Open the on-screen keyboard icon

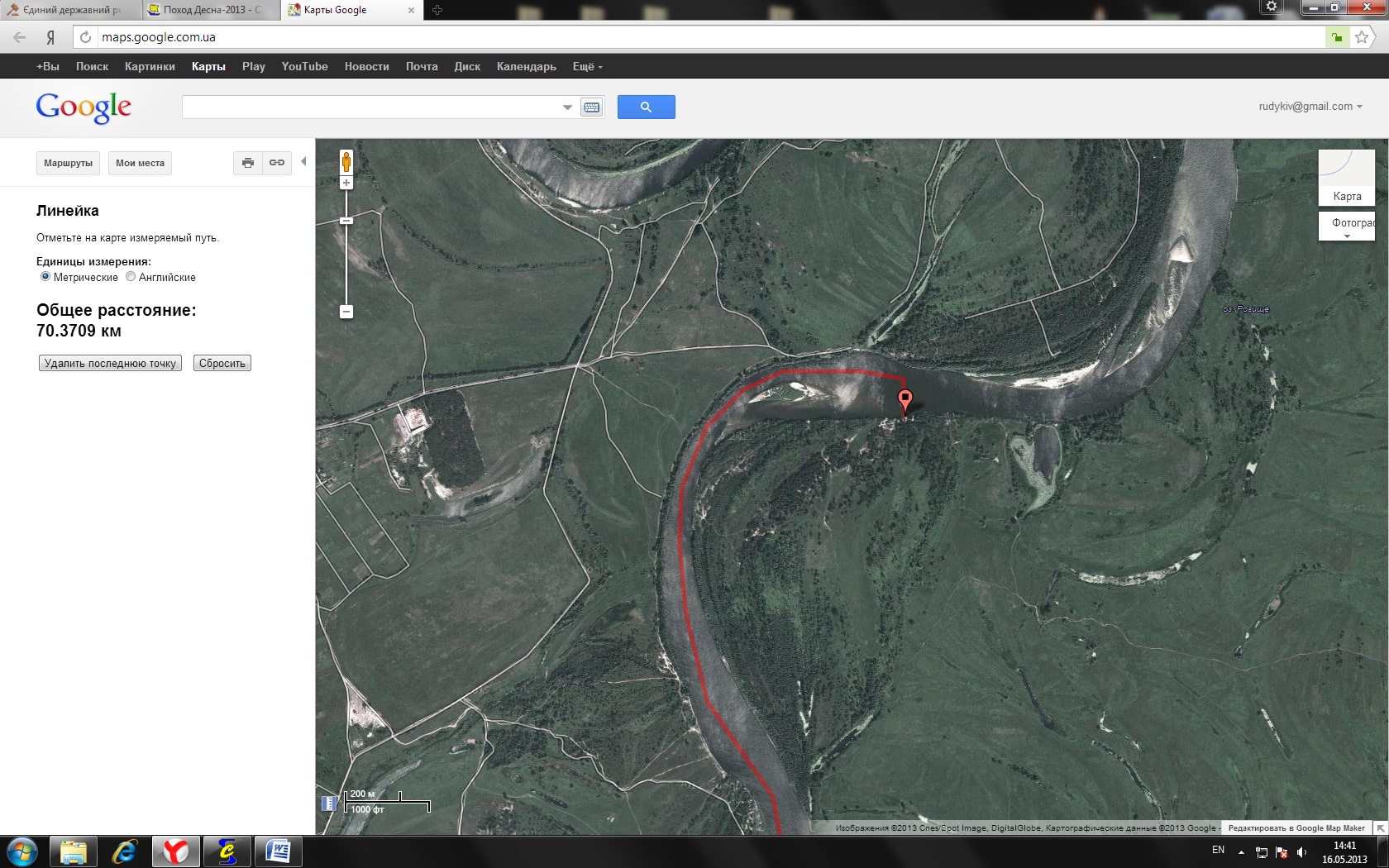click(592, 107)
